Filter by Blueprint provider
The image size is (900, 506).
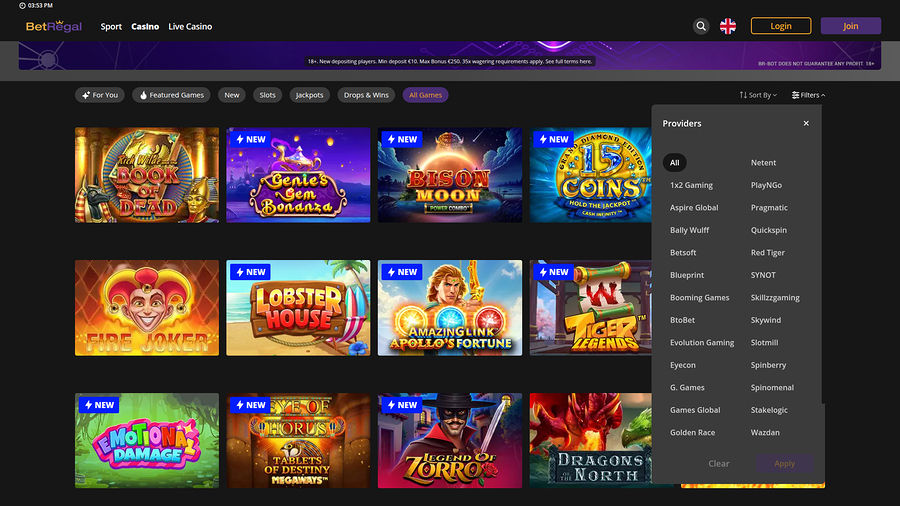coord(687,275)
